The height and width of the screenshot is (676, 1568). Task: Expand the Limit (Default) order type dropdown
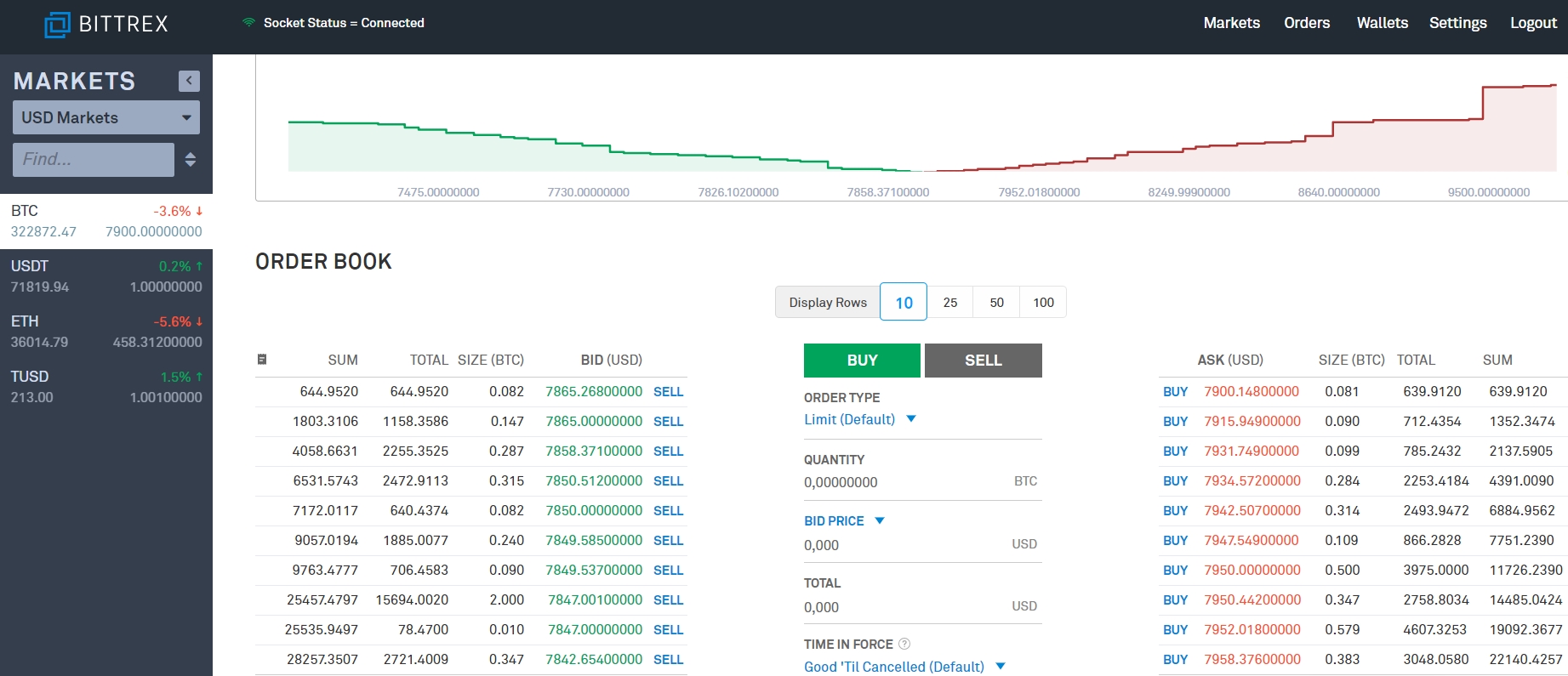[860, 419]
